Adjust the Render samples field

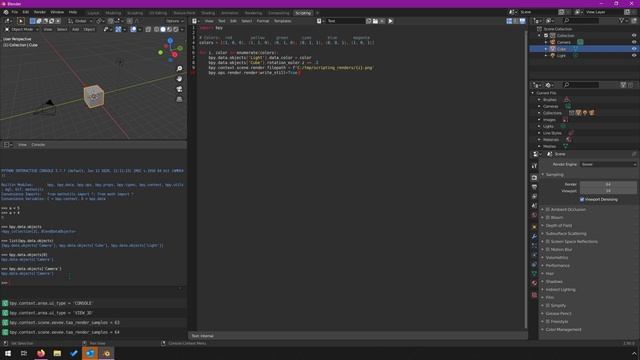[x=608, y=184]
